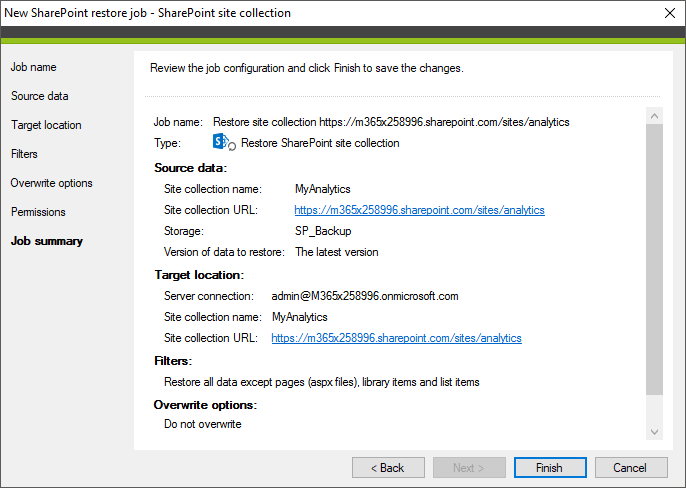
Task: Click the 'SP_Backup' storage value
Action: (x=323, y=231)
